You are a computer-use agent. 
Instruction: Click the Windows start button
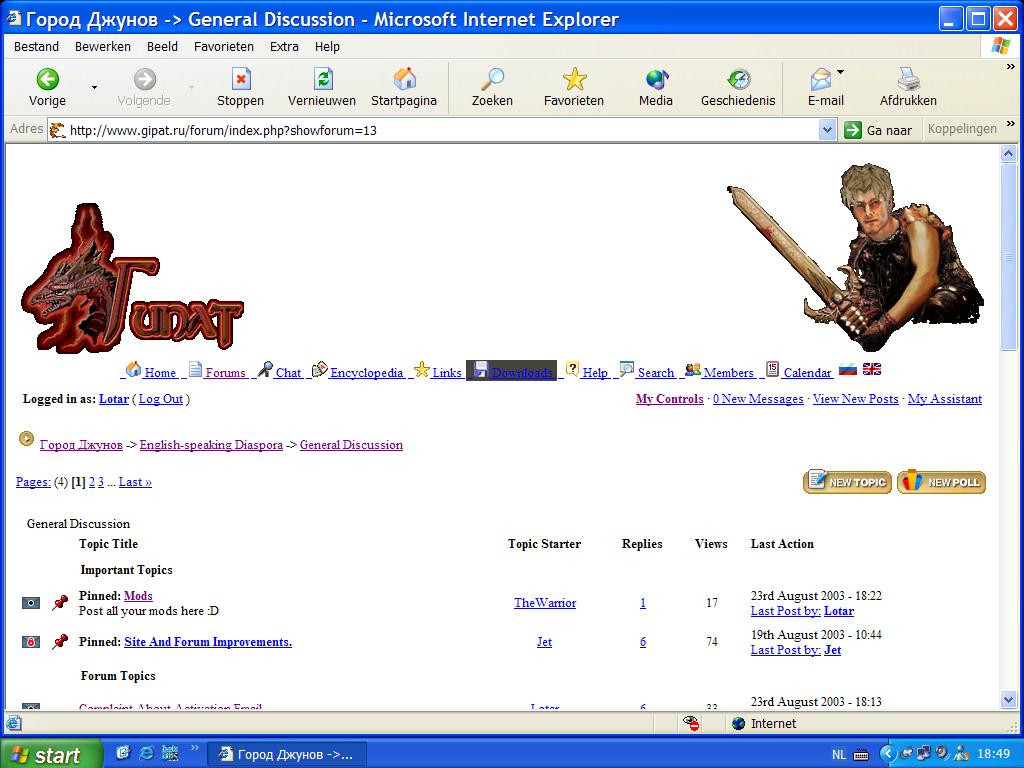pos(50,754)
